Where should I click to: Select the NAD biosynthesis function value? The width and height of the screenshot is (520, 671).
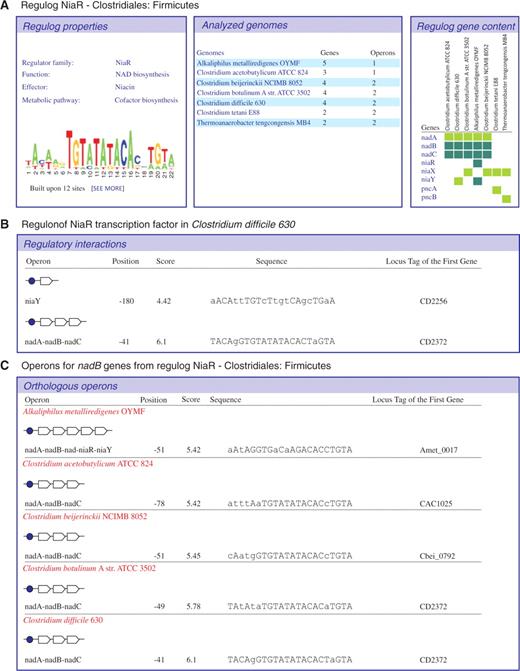[142, 74]
